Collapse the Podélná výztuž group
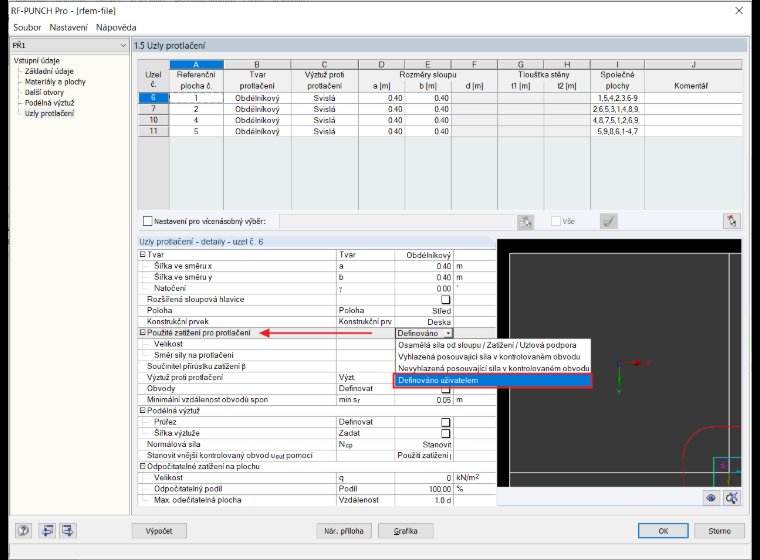 click(x=142, y=411)
